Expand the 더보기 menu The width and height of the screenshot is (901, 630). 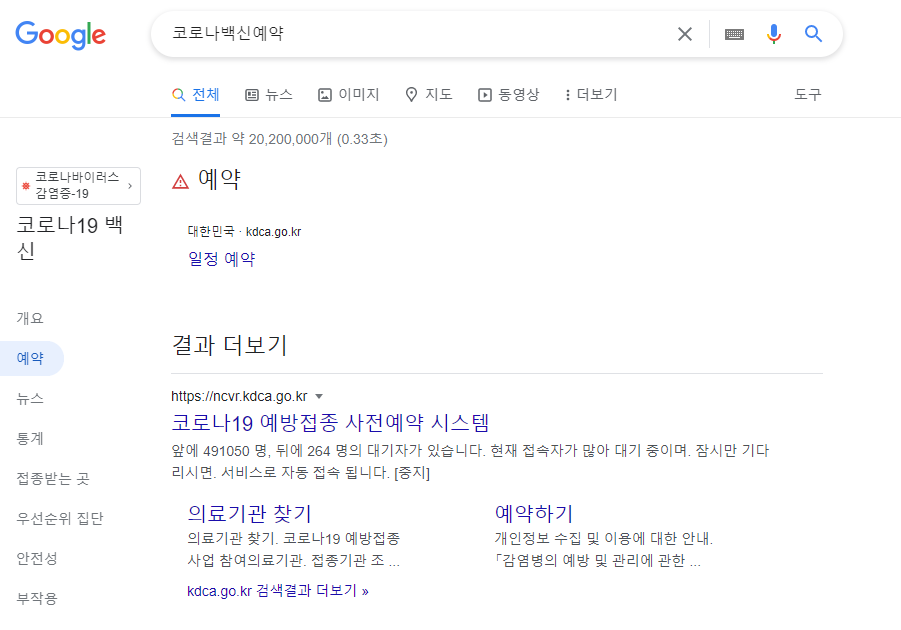591,94
